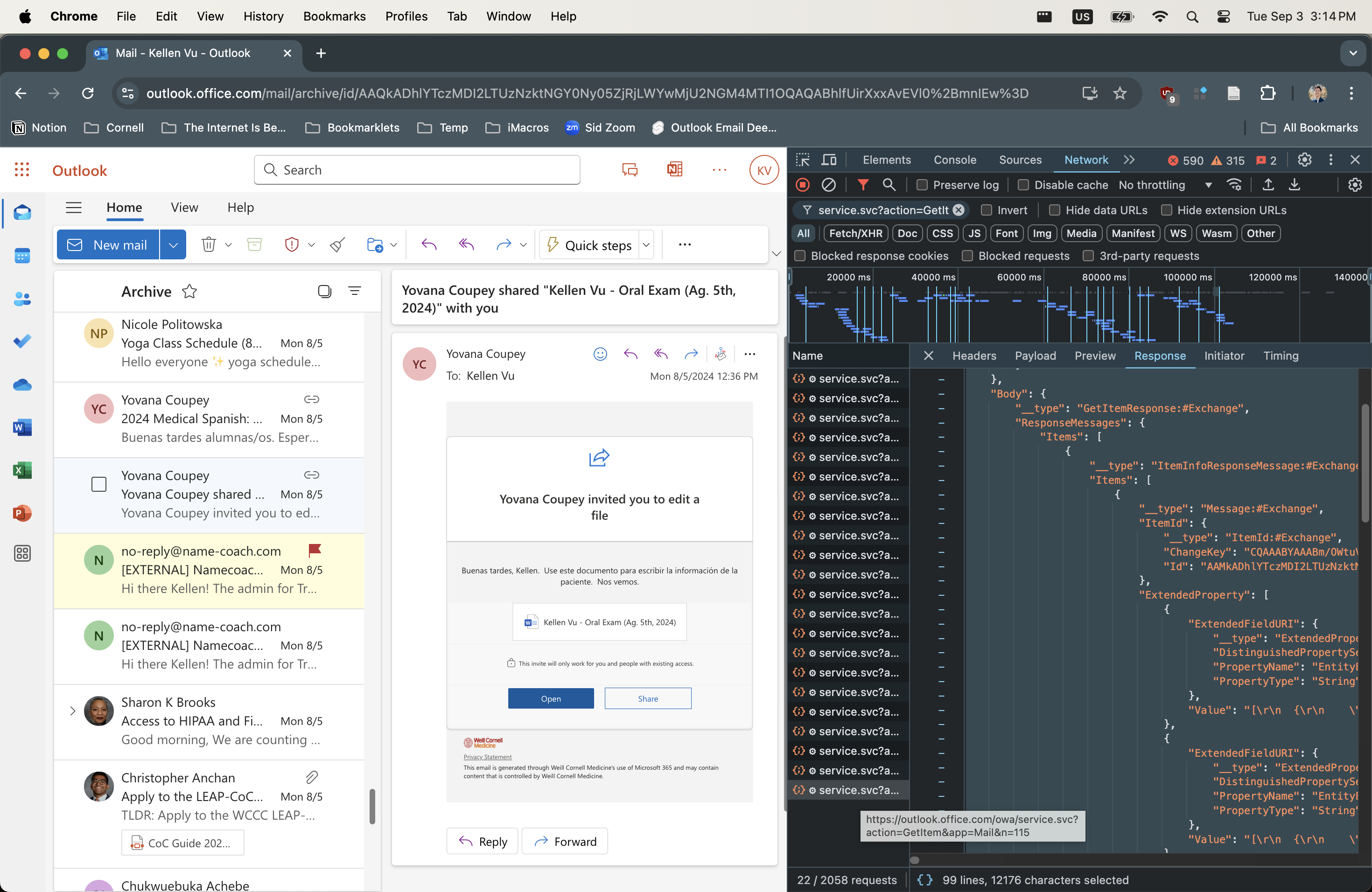Add Archive folder to favorites star

(189, 292)
